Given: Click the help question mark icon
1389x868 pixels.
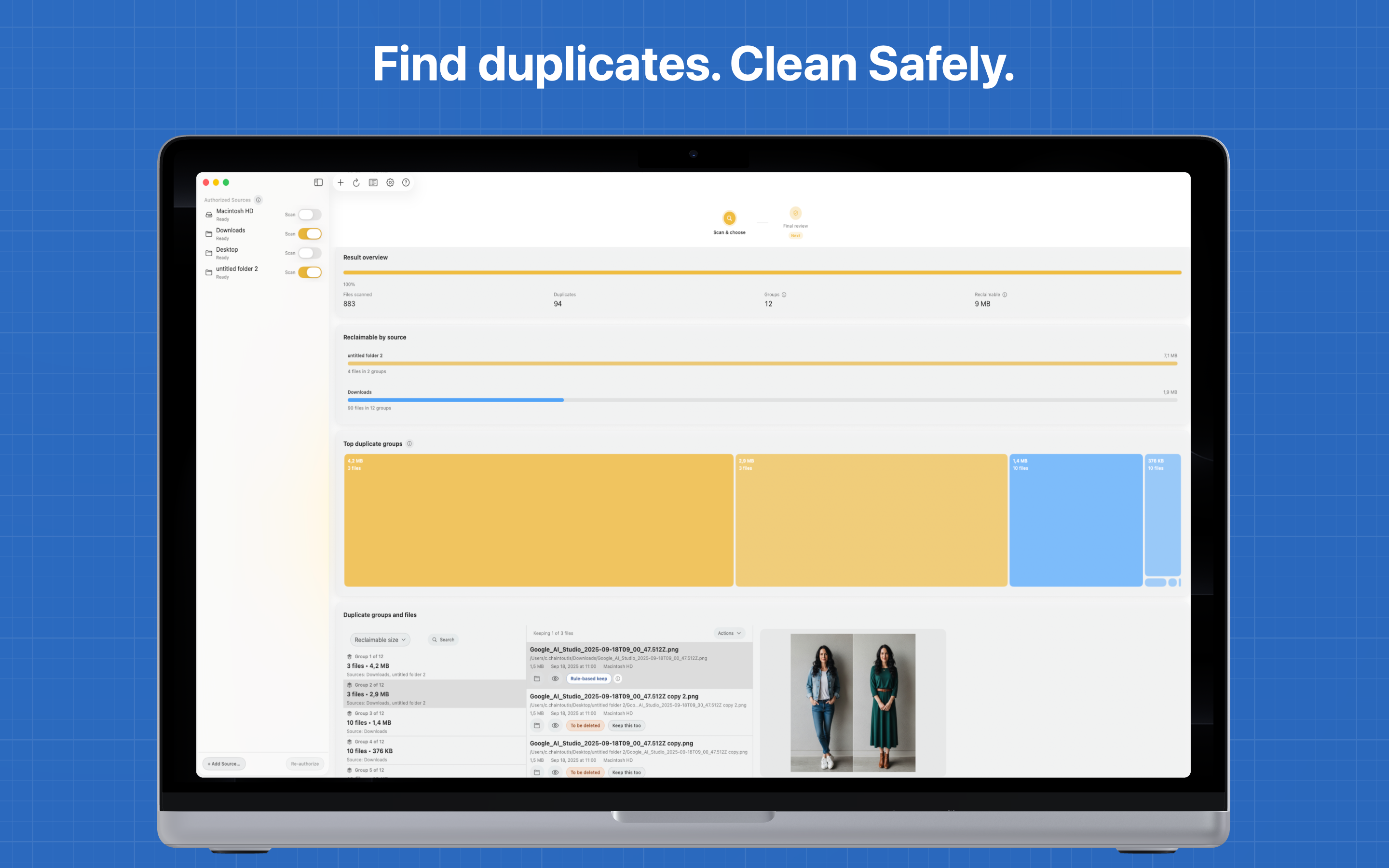Looking at the screenshot, I should 406,183.
